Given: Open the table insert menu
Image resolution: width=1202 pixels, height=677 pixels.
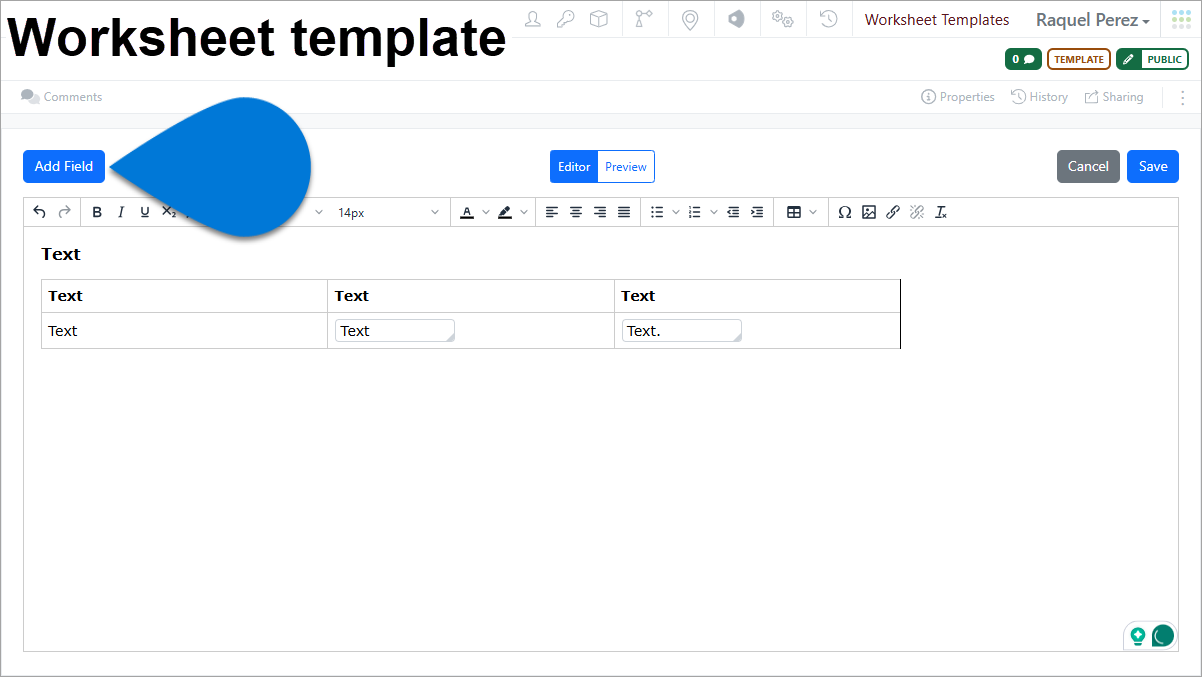Looking at the screenshot, I should point(802,212).
